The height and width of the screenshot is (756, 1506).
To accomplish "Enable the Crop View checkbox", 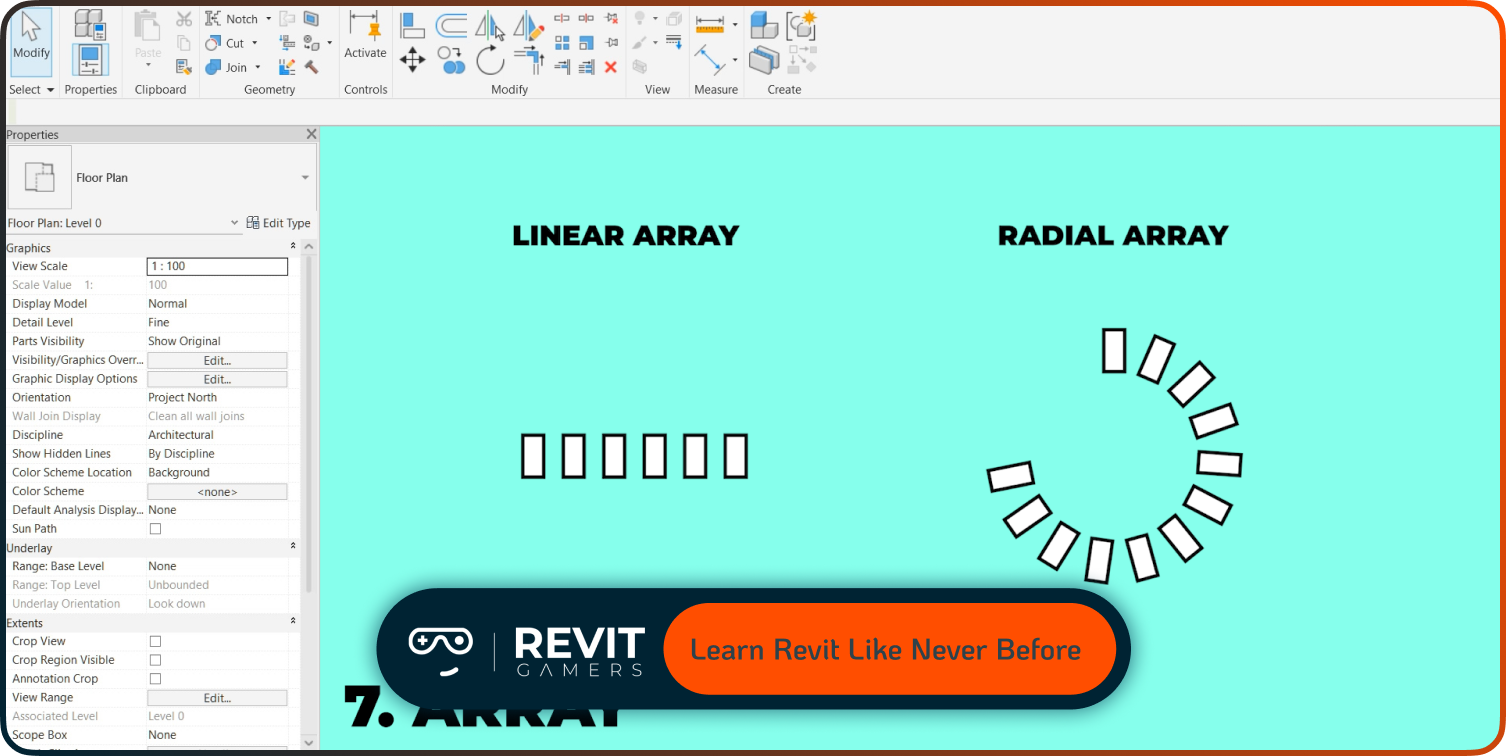I will click(155, 641).
